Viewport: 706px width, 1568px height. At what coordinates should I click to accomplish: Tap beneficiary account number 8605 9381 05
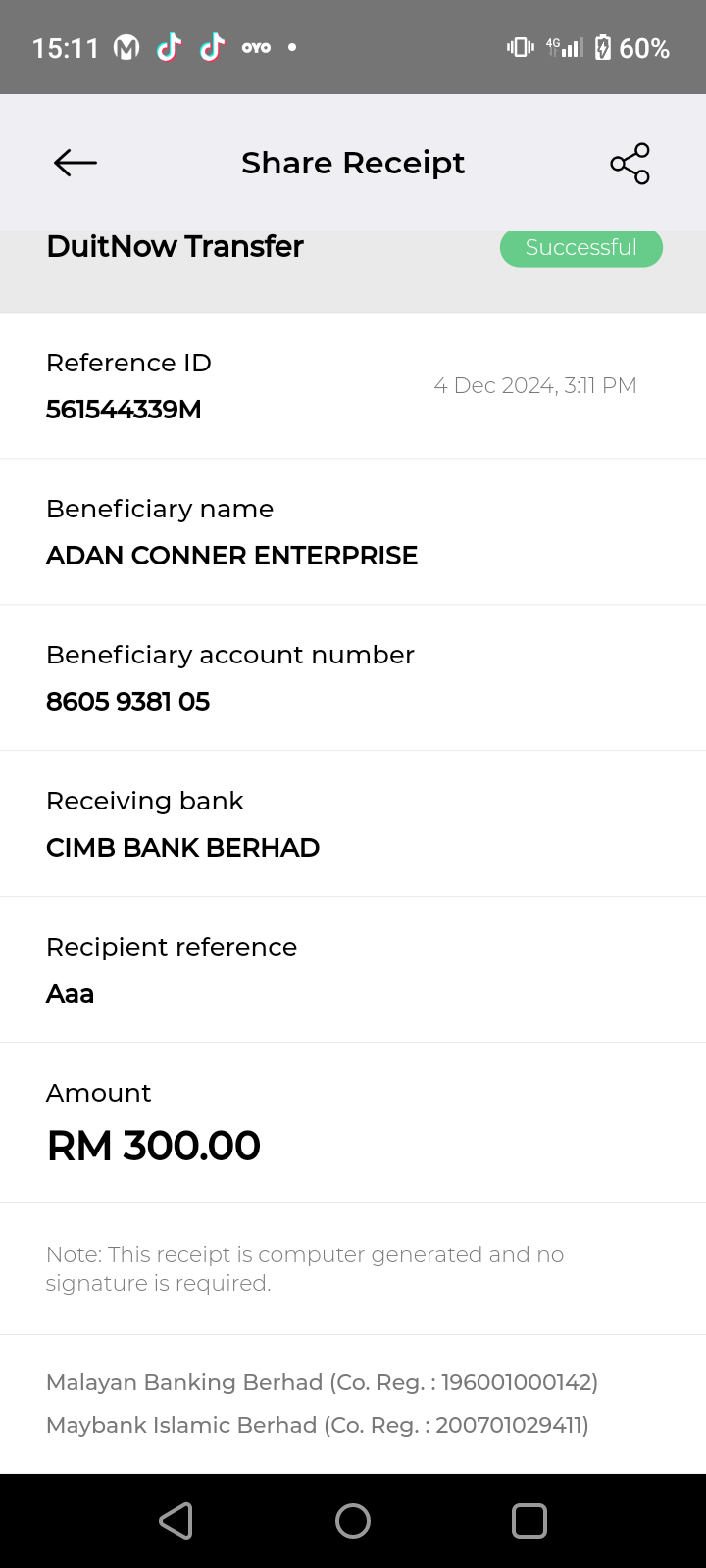pos(127,702)
